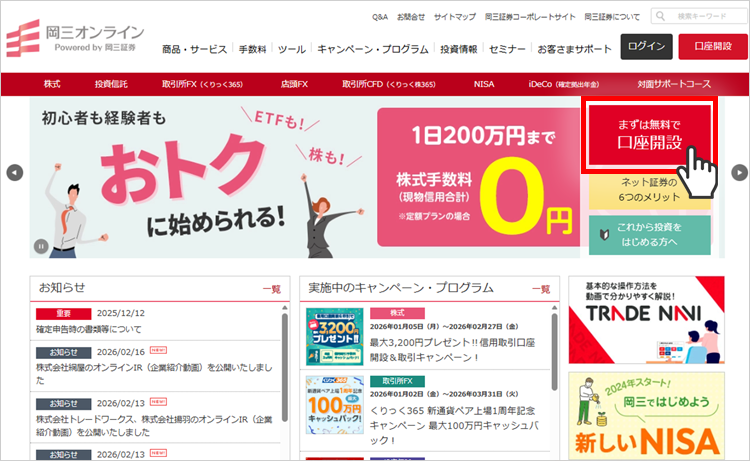Viewport: 750px width, 461px height.
Task: Click the search magnifier icon
Action: [x=661, y=16]
